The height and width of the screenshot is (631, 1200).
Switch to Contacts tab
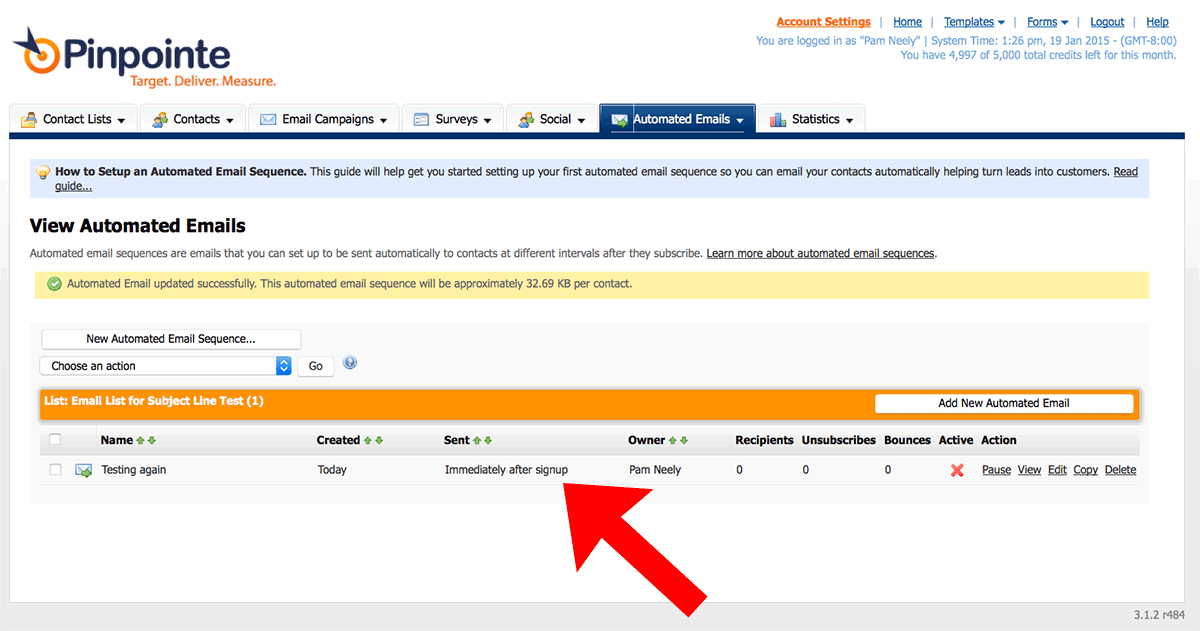[x=193, y=119]
